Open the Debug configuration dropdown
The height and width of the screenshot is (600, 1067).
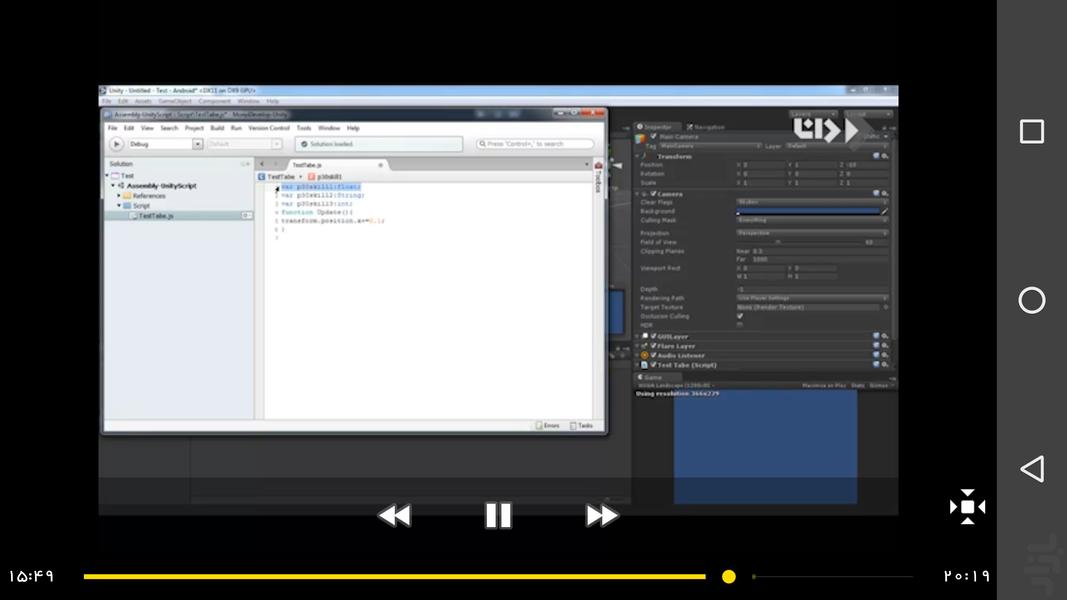(165, 144)
